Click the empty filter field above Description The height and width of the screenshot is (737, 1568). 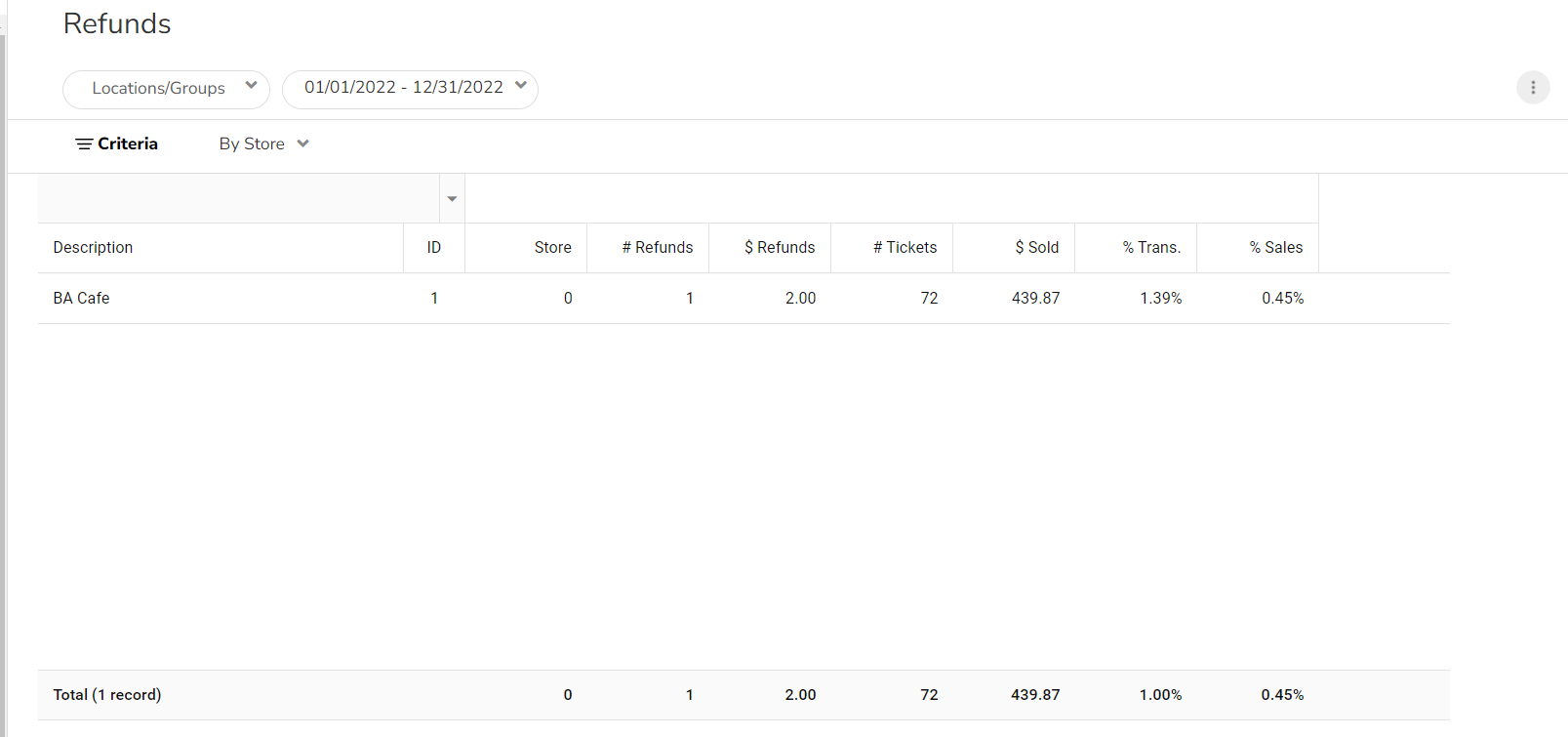coord(238,199)
